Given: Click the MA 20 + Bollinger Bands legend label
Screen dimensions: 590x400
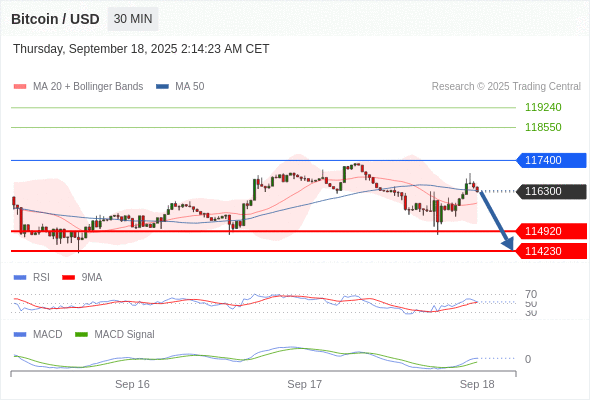Looking at the screenshot, I should pyautogui.click(x=88, y=87).
